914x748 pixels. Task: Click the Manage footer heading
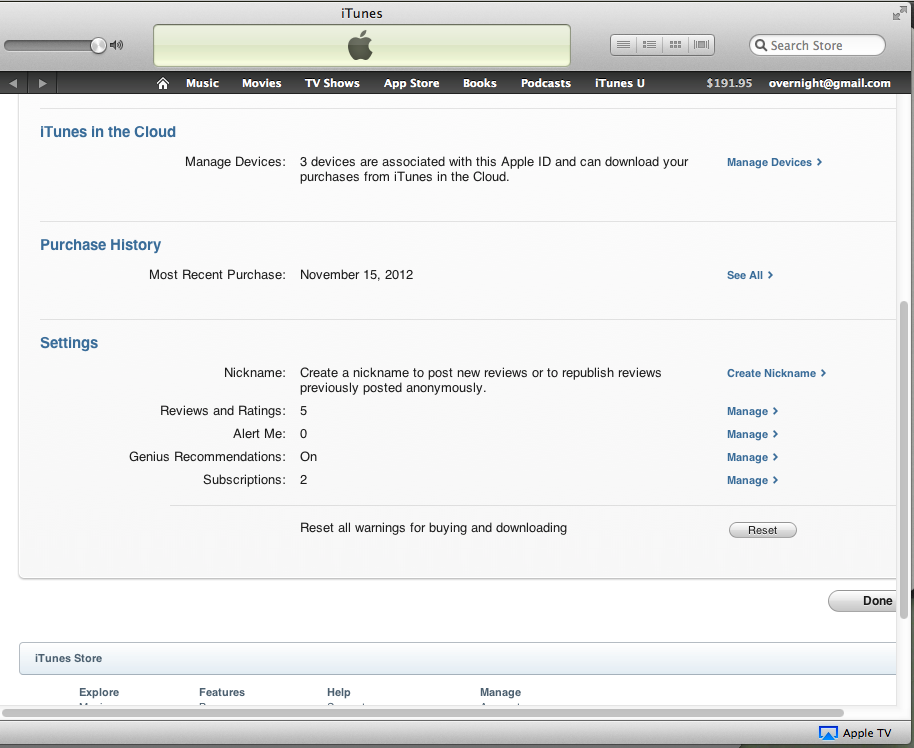point(500,692)
